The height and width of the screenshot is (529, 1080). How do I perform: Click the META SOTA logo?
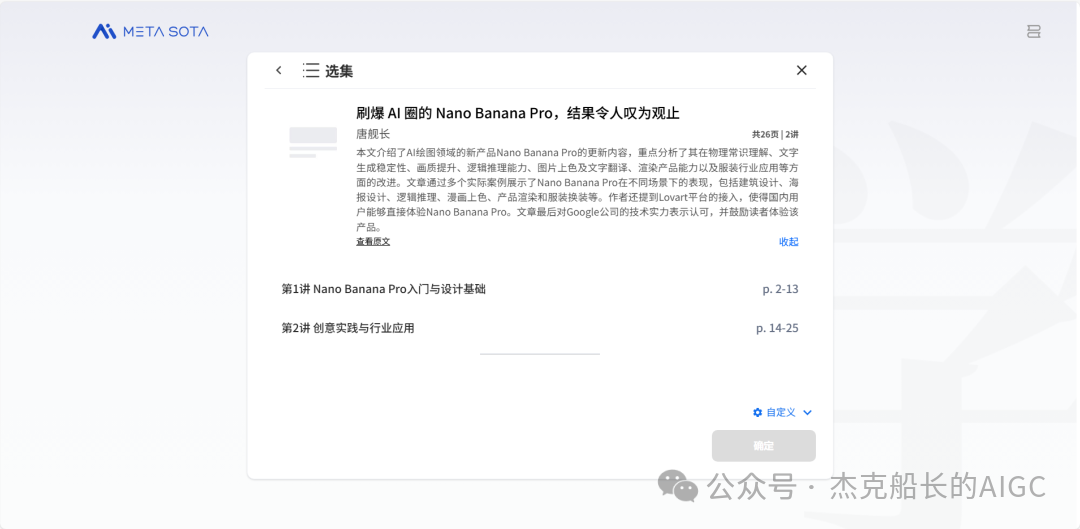click(x=150, y=32)
